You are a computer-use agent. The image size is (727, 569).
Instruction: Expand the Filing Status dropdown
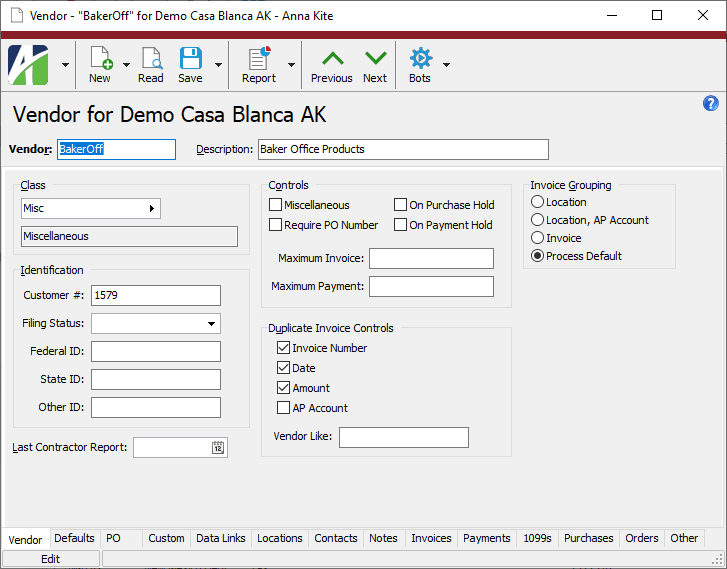(x=211, y=324)
